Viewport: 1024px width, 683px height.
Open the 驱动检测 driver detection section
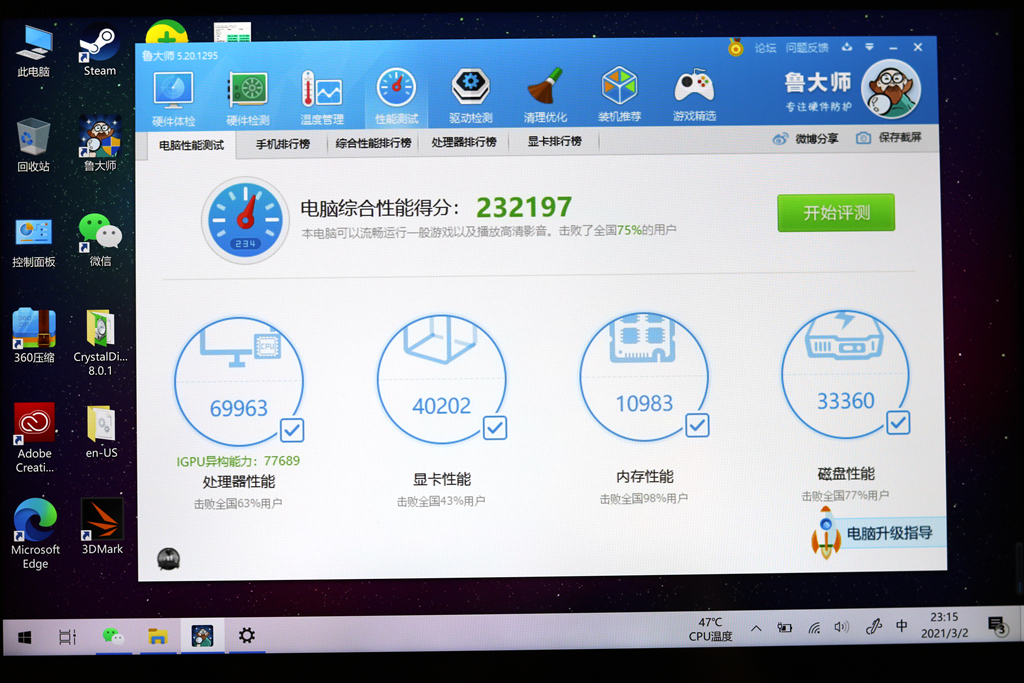tap(471, 96)
